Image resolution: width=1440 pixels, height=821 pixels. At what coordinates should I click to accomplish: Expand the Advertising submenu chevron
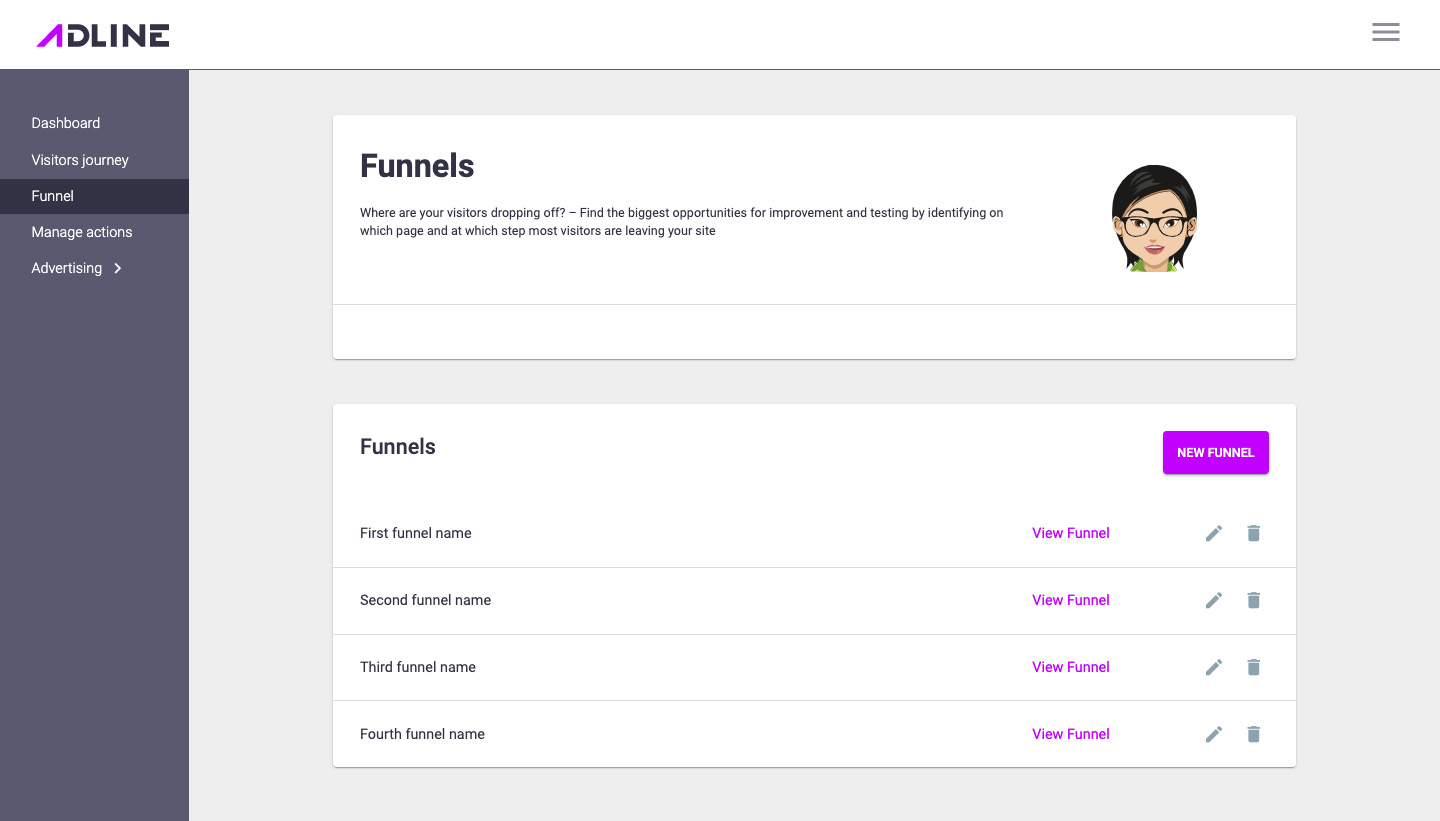click(118, 268)
